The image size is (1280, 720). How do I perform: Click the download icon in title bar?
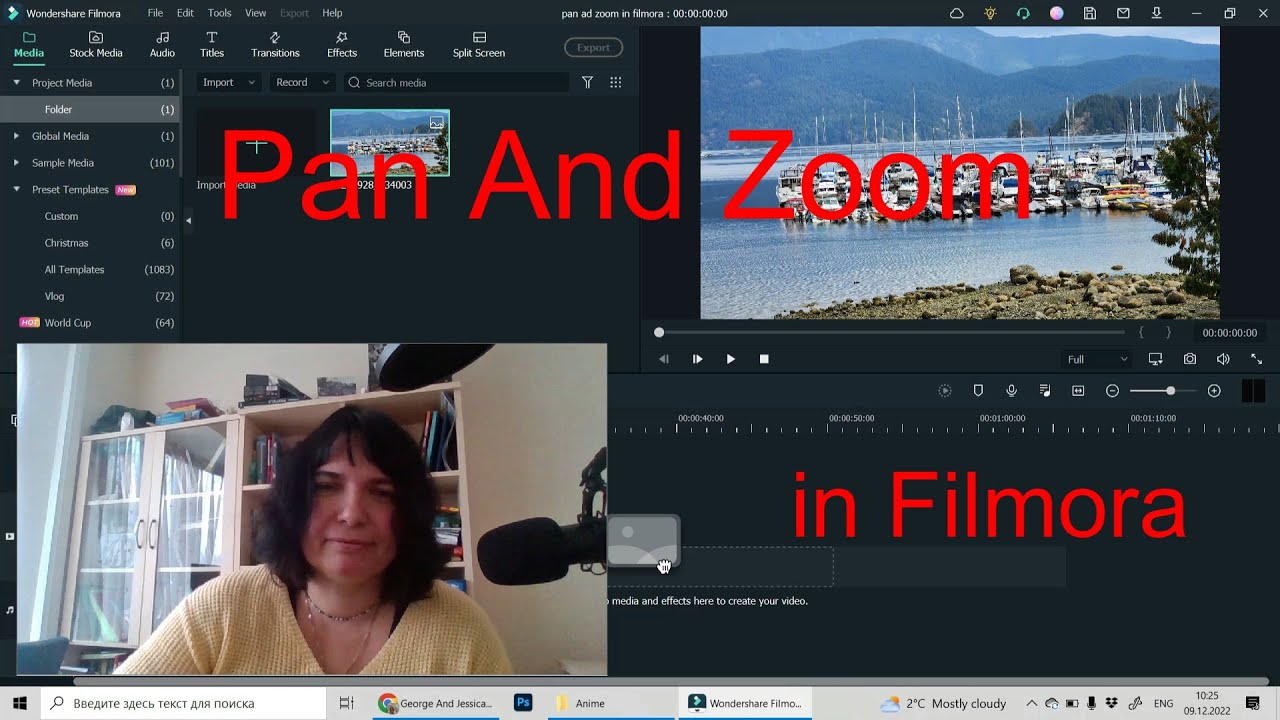pos(1157,13)
